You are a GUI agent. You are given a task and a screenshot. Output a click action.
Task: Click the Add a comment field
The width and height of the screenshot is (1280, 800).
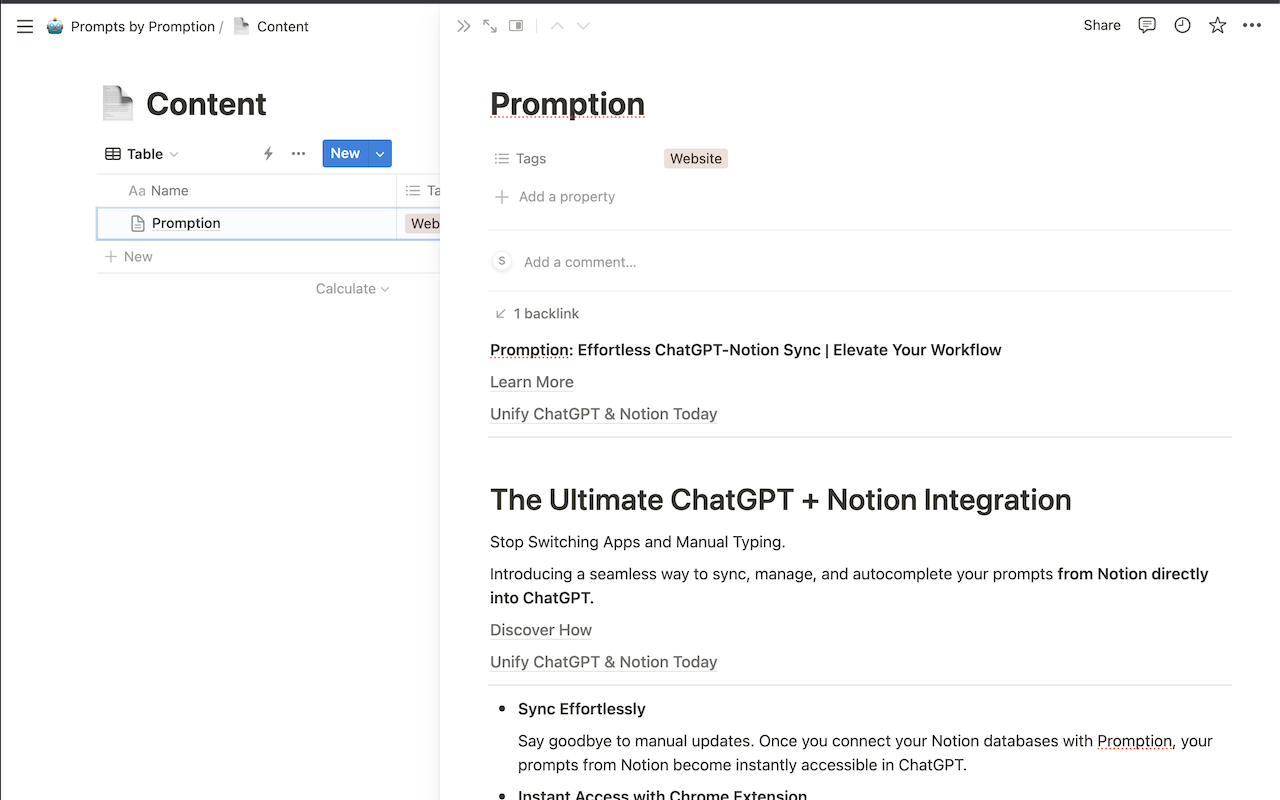click(x=580, y=262)
